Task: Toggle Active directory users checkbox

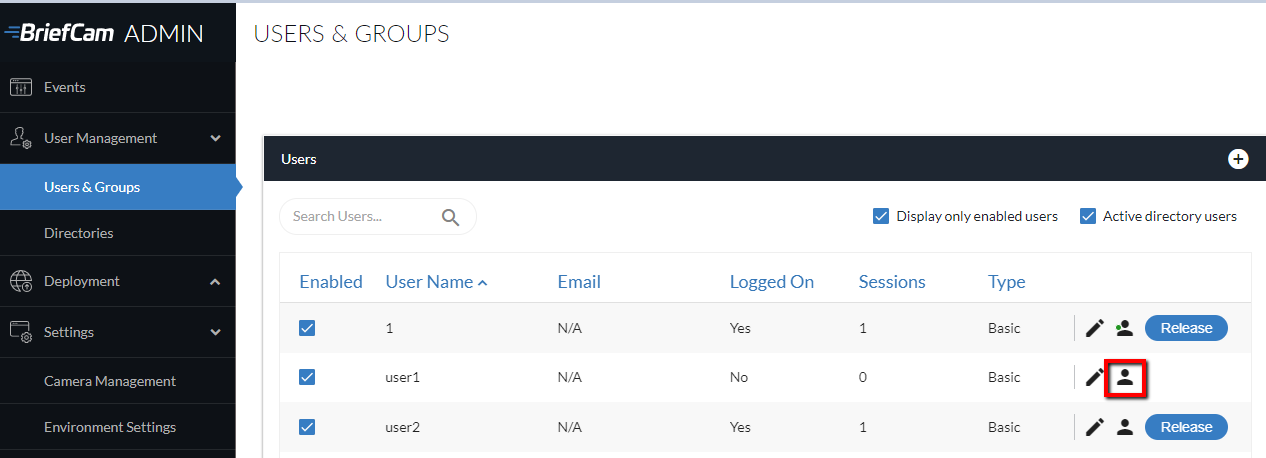Action: click(x=1088, y=216)
